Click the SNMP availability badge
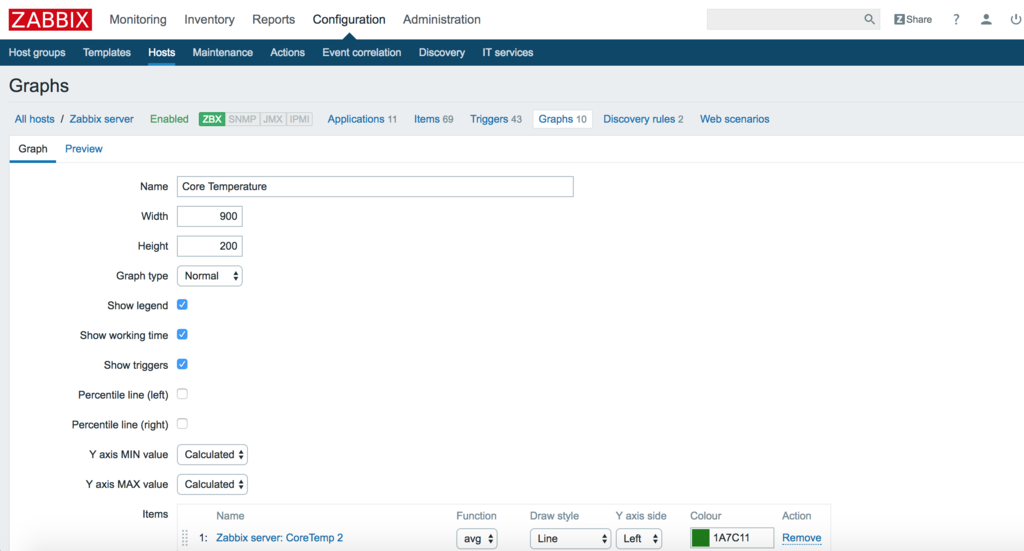The width and height of the screenshot is (1024, 551). click(242, 119)
